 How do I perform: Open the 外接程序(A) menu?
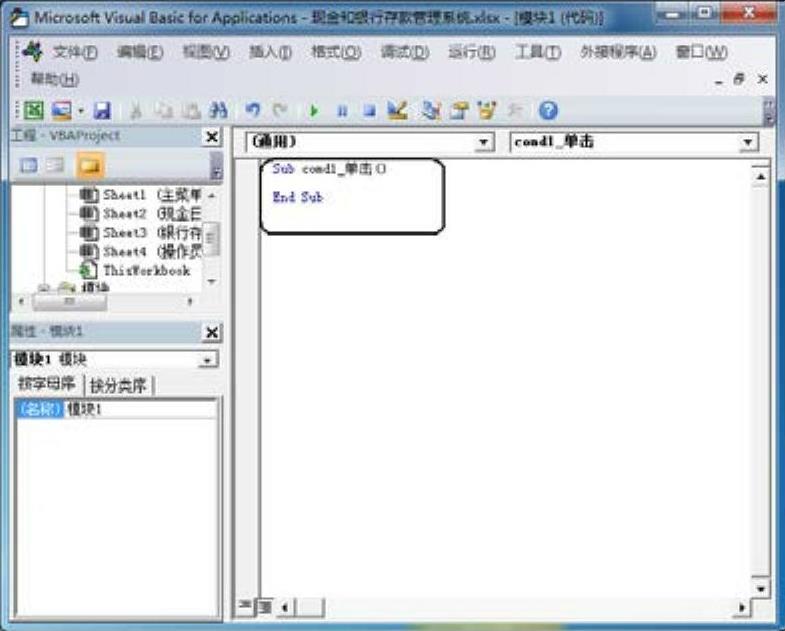point(618,52)
